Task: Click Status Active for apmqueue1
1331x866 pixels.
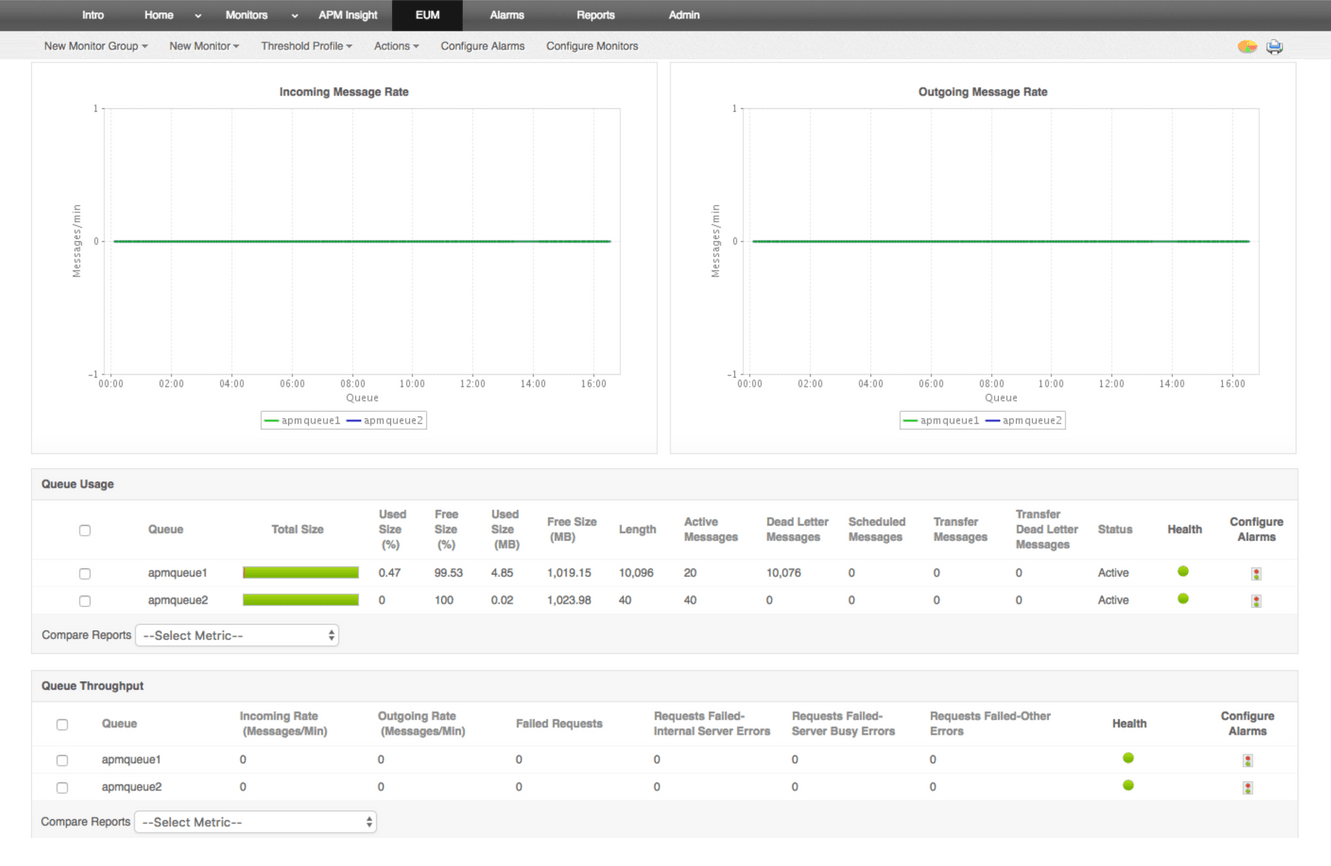Action: 1113,573
